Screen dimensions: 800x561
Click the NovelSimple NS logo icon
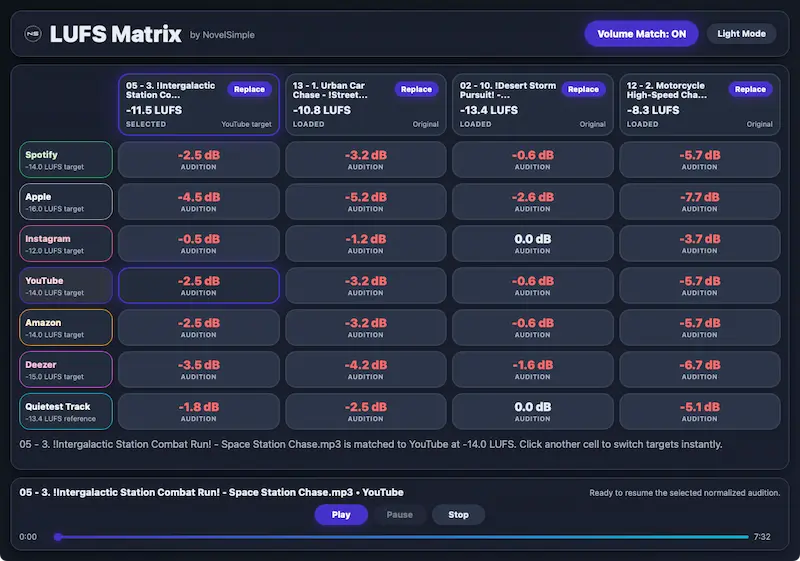point(33,34)
